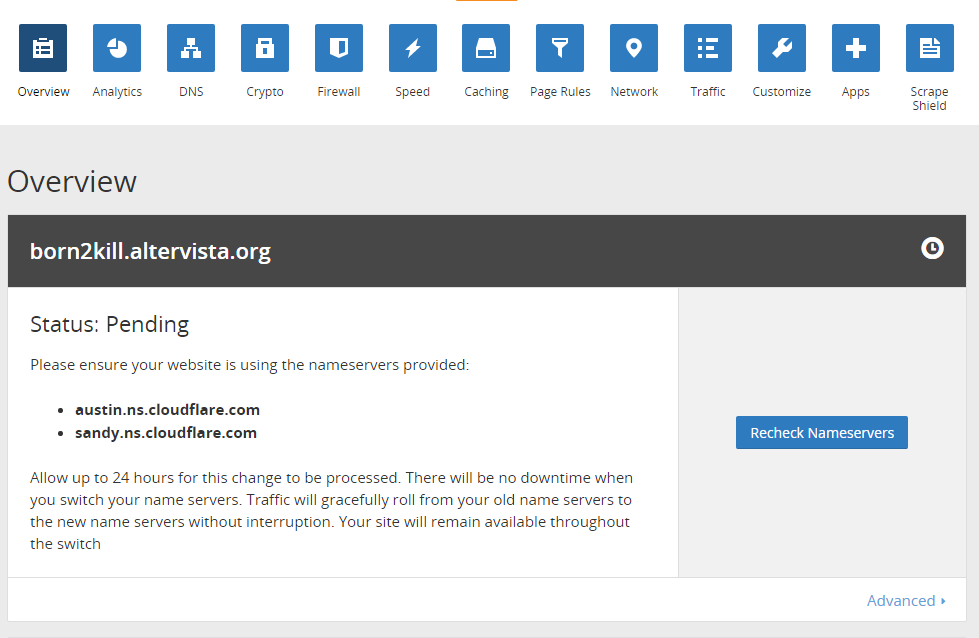Click the Caching drive icon
This screenshot has width=979, height=638.
coord(486,48)
